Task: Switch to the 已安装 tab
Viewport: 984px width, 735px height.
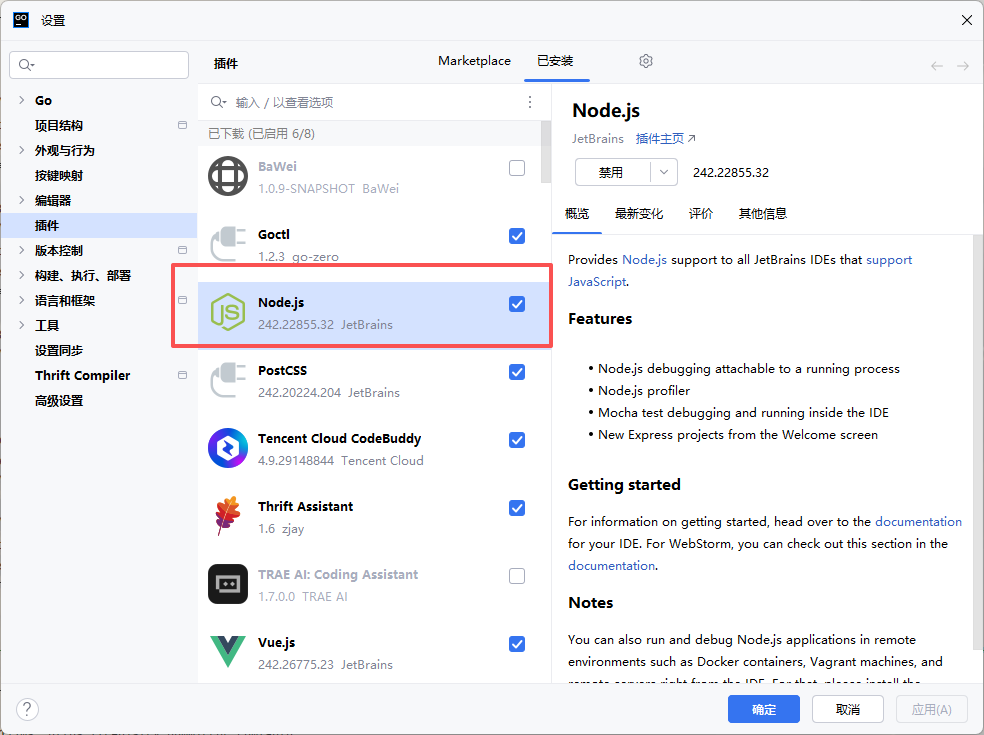Action: click(555, 61)
